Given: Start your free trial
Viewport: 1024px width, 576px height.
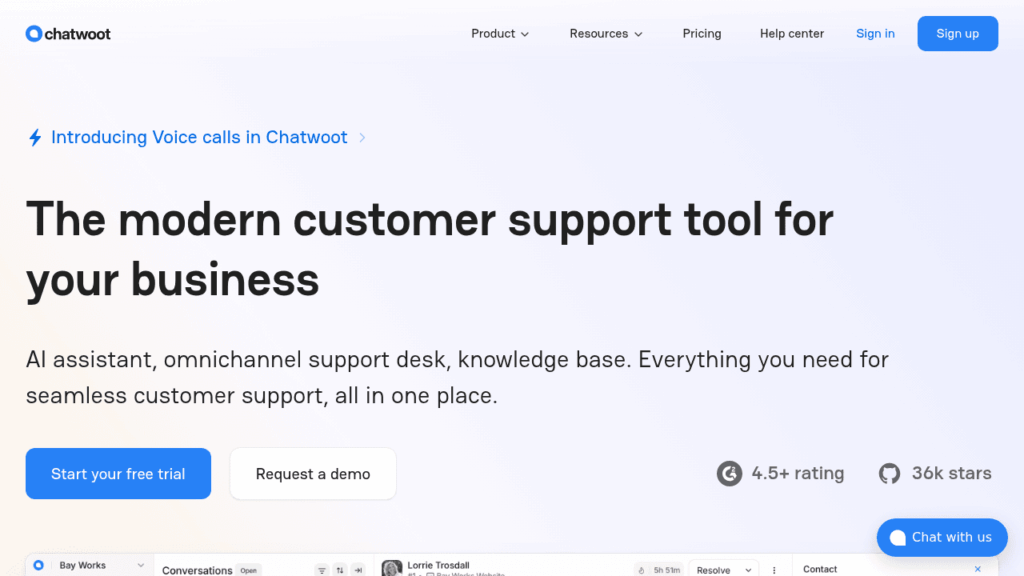Looking at the screenshot, I should [x=118, y=473].
